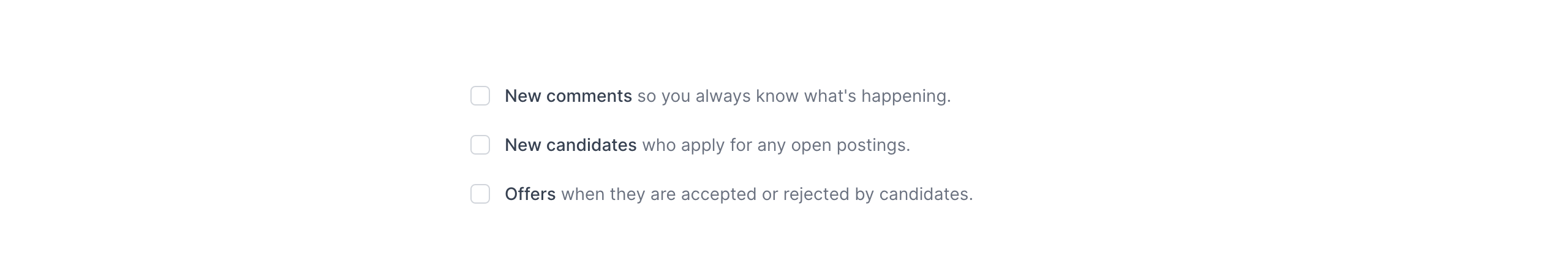1568x265 pixels.
Task: Click "who apply for any open postings" text
Action: tap(775, 145)
